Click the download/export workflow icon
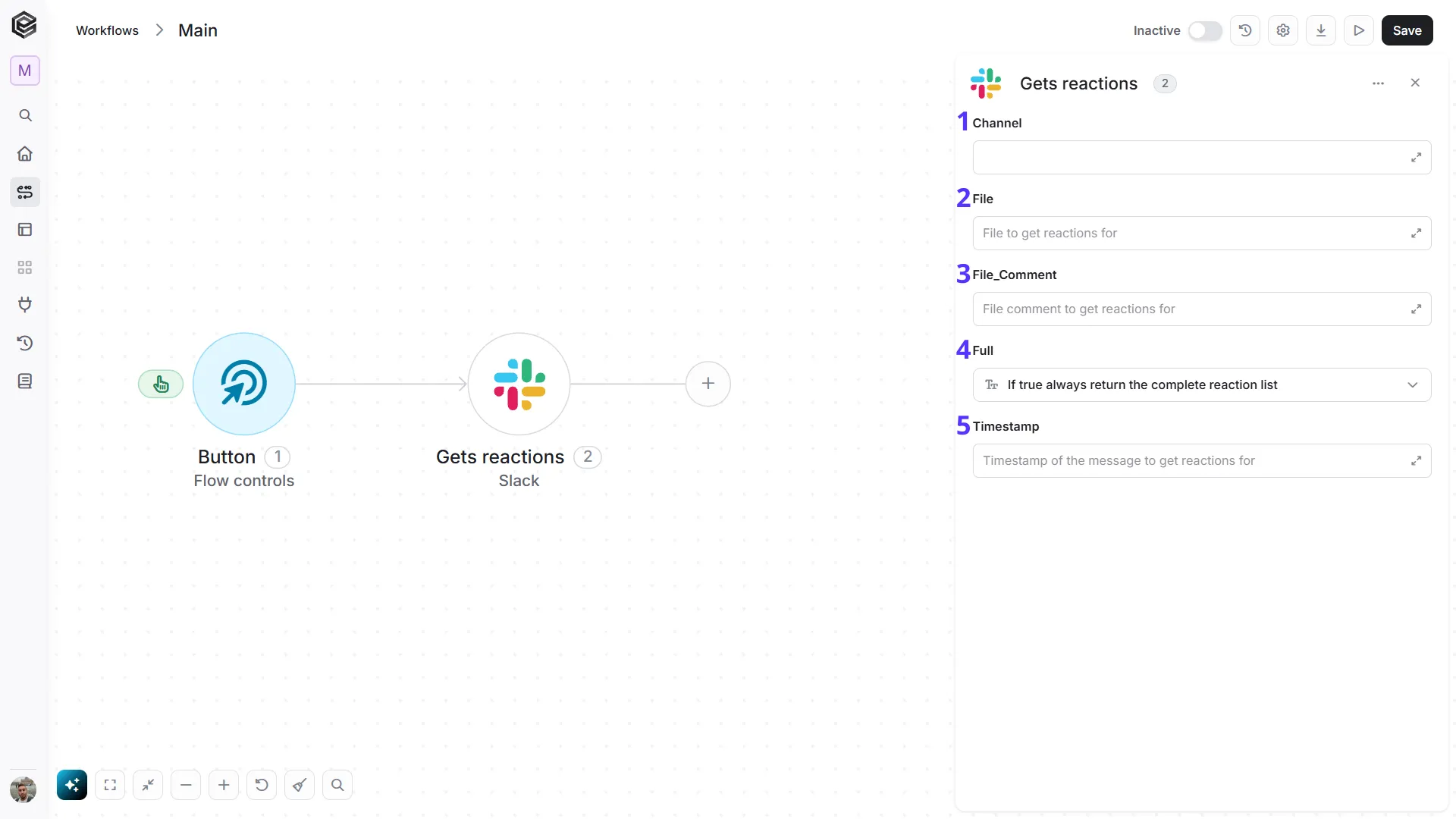This screenshot has width=1456, height=819. pyautogui.click(x=1321, y=30)
